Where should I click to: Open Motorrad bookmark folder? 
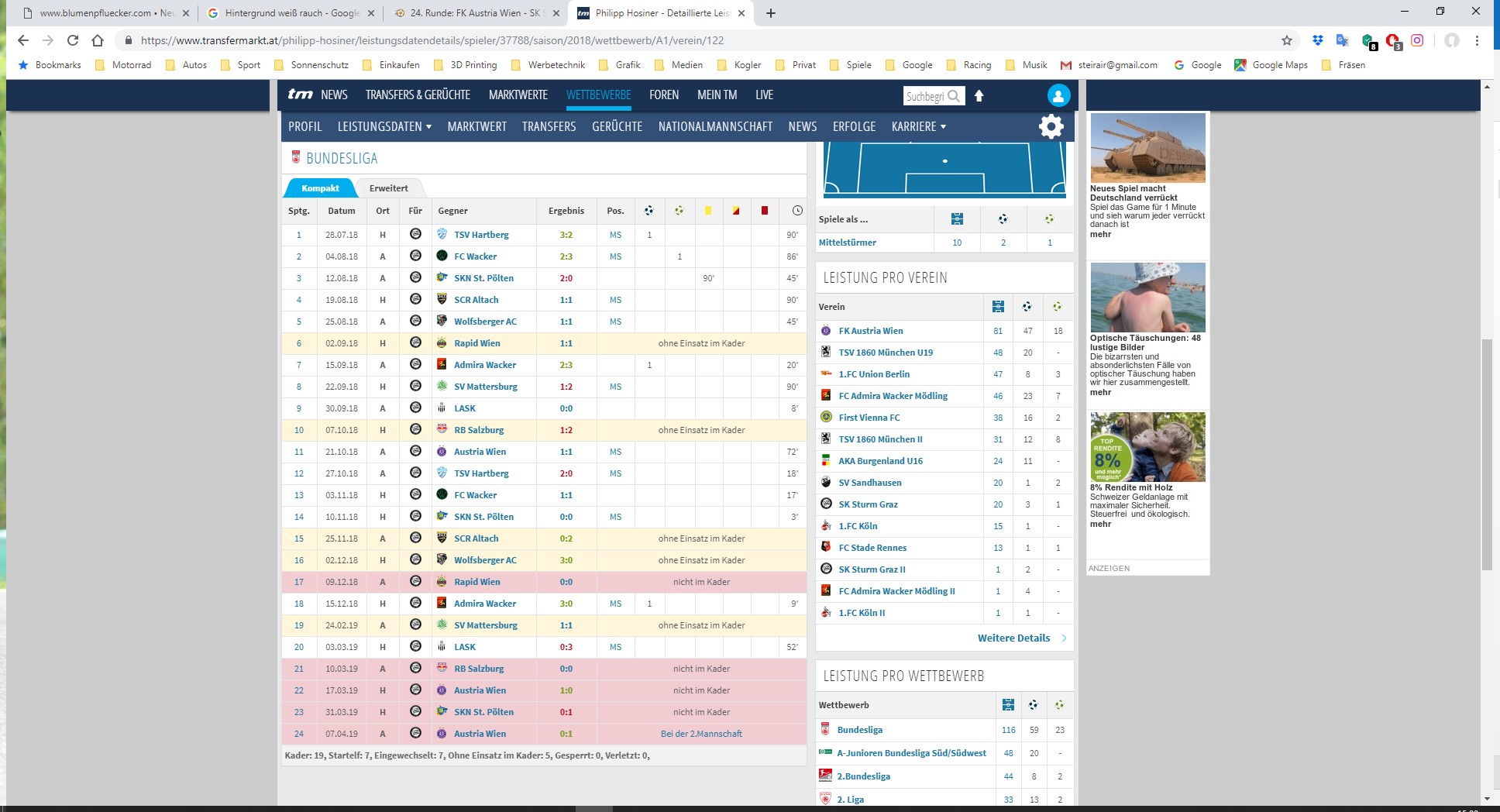click(123, 65)
